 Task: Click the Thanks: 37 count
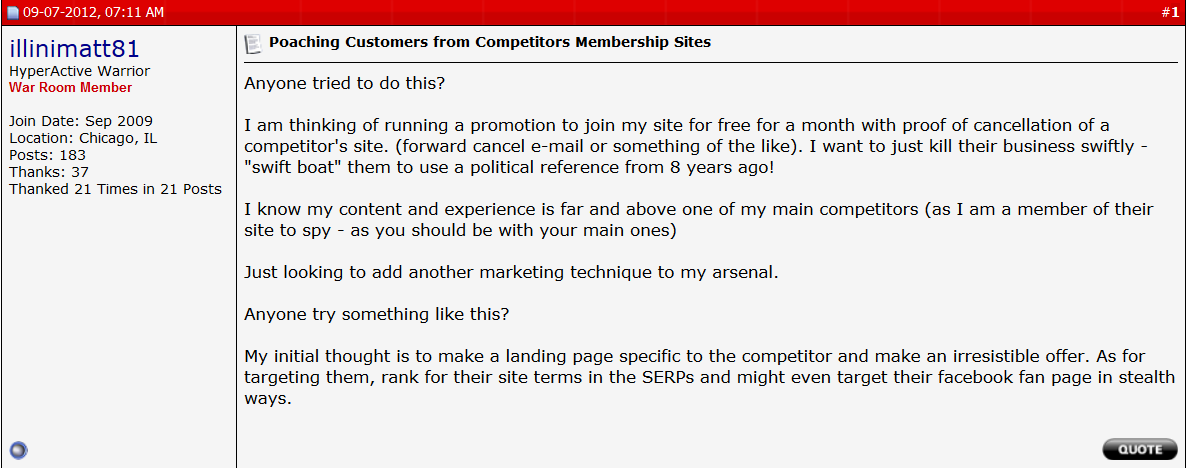pos(50,172)
